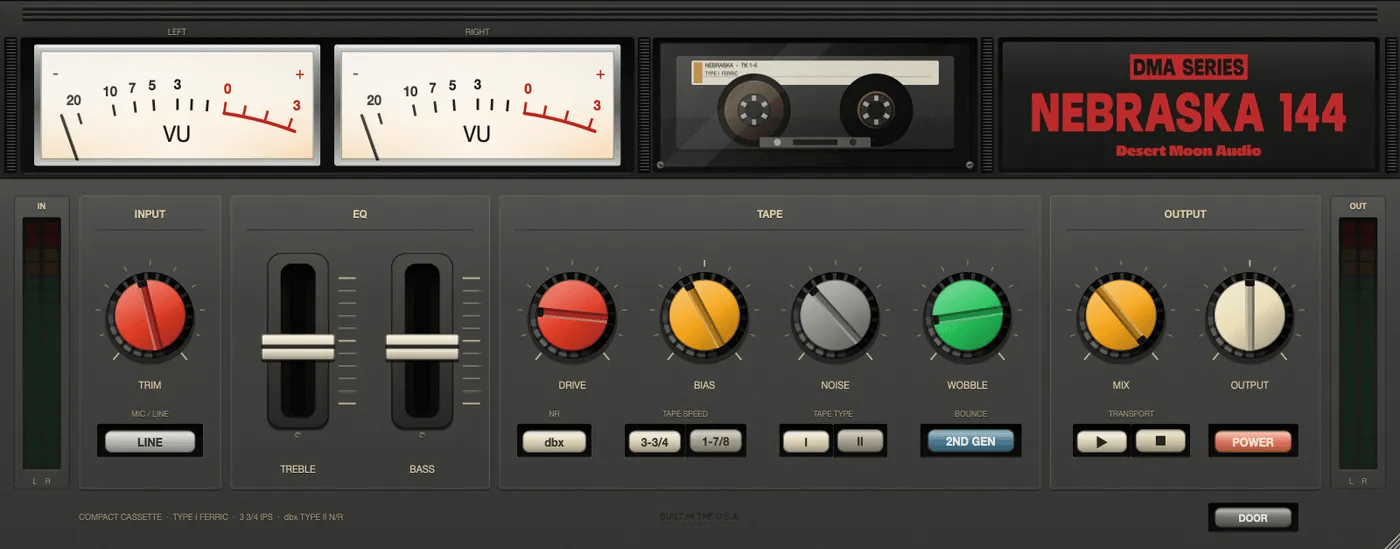The image size is (1400, 549).
Task: Select 1-7/8 tape speed
Action: [x=715, y=442]
